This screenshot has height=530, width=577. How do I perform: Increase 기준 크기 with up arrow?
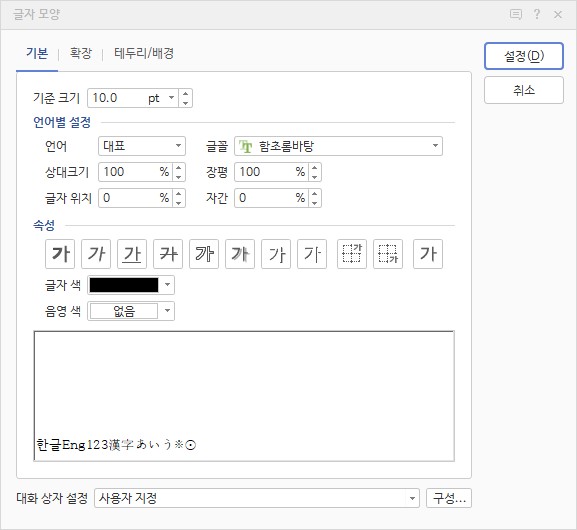click(x=185, y=93)
